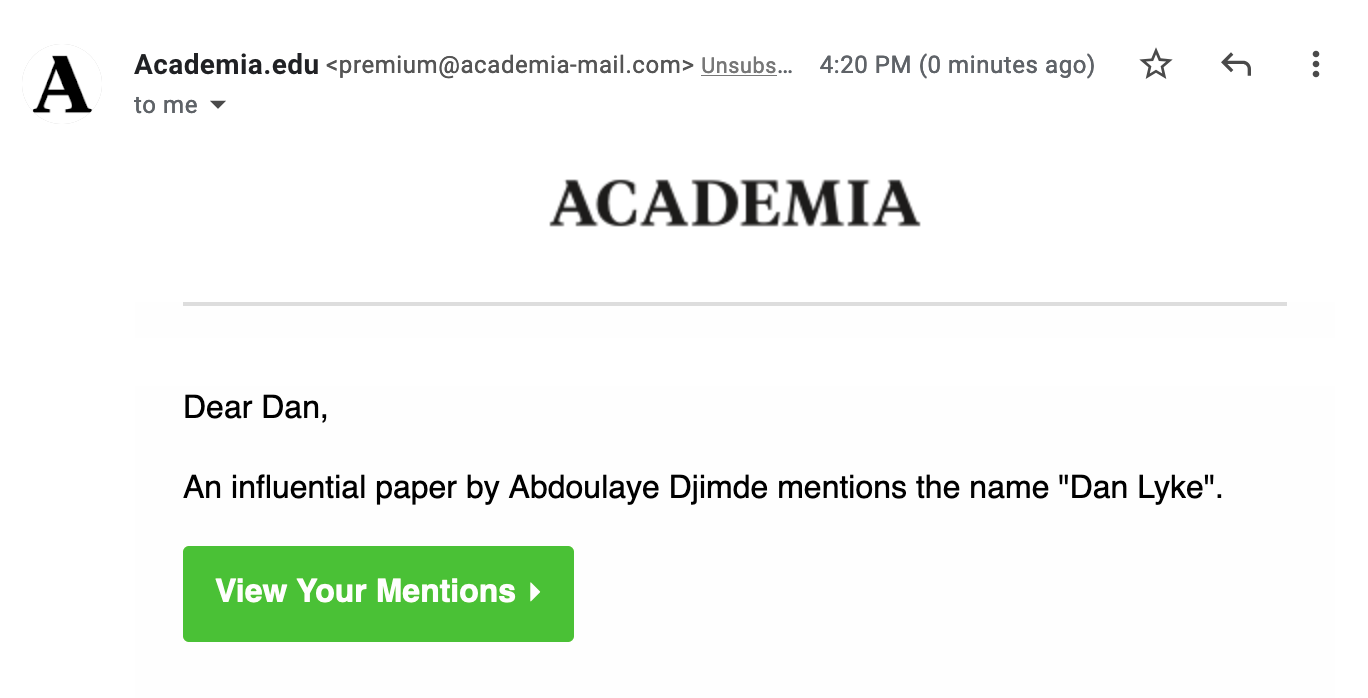This screenshot has height=698, width=1368.
Task: Click the sender name Academia.edu
Action: point(226,65)
